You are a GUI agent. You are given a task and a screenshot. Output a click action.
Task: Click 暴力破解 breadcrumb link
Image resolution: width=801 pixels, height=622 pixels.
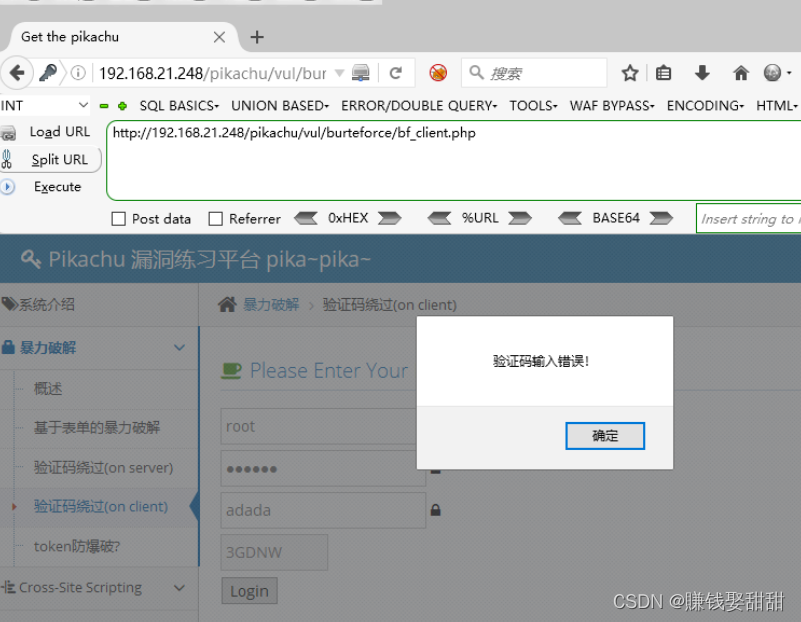(x=271, y=305)
